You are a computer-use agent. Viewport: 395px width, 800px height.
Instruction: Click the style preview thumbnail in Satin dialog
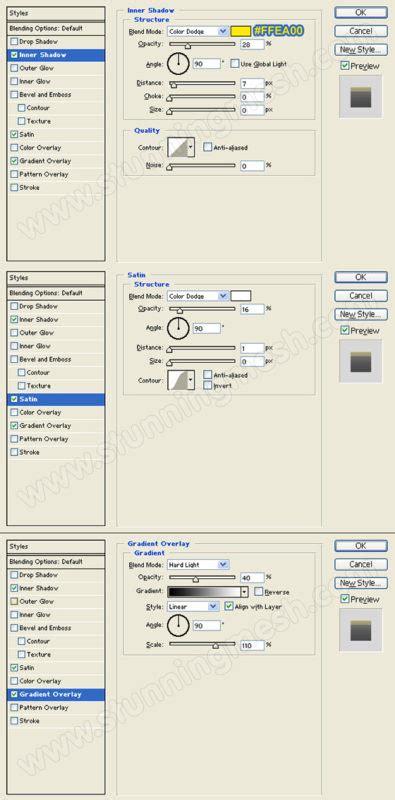360,361
